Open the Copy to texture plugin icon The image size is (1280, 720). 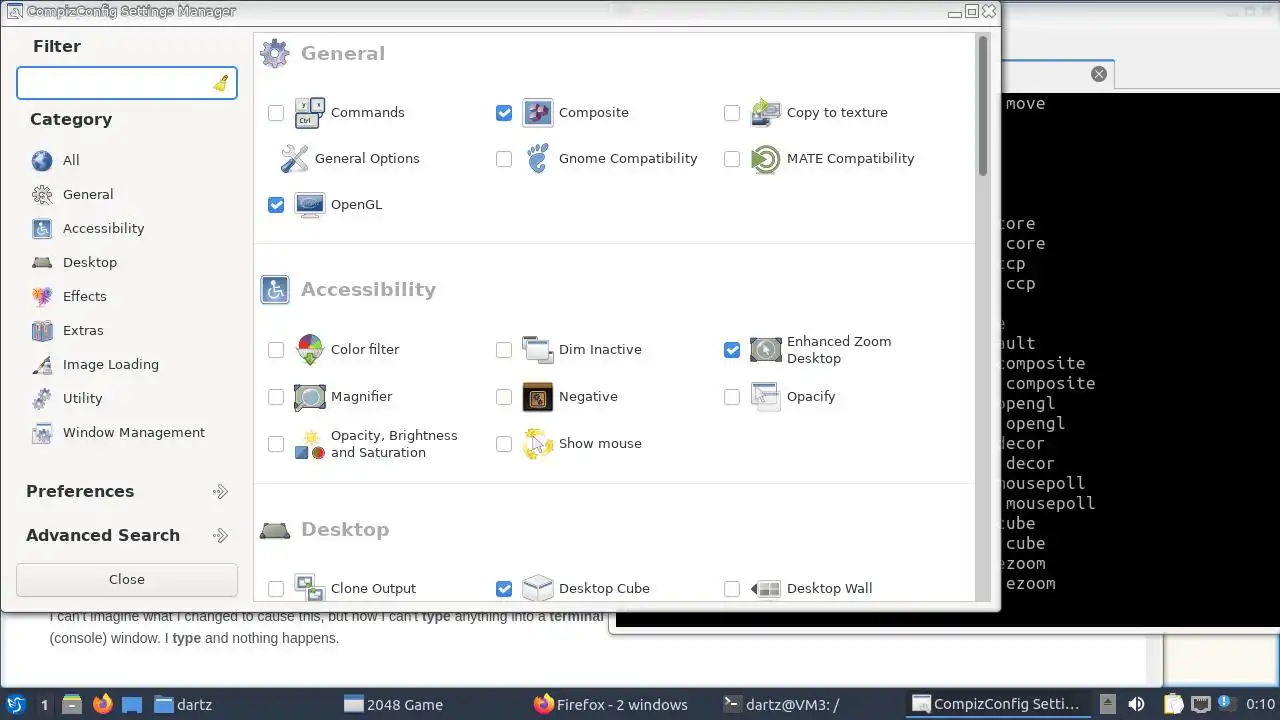tap(766, 113)
